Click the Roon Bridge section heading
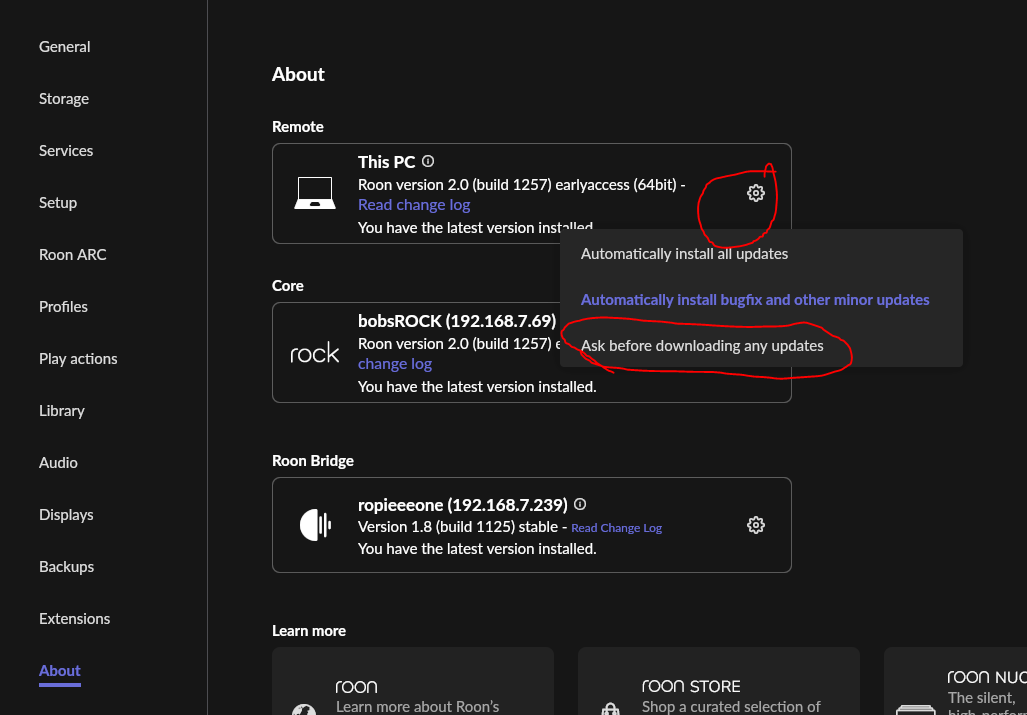The width and height of the screenshot is (1027, 715). pyautogui.click(x=313, y=461)
